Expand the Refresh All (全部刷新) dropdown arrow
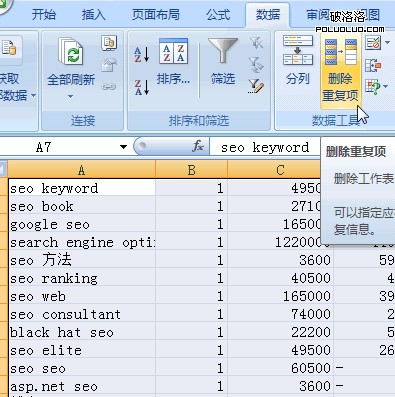Screen dimensions: 395x397 coord(70,96)
